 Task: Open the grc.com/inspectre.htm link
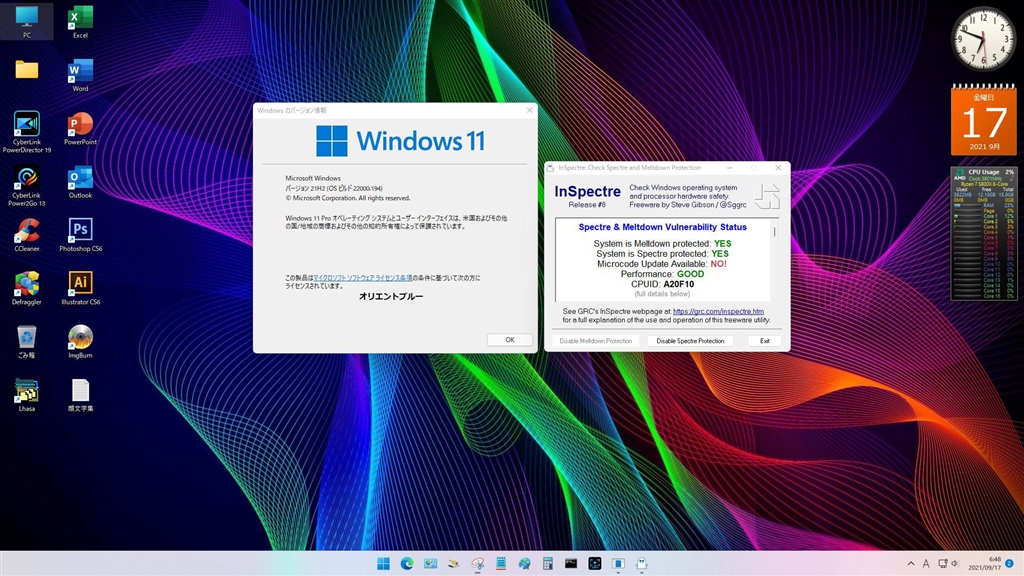click(x=718, y=312)
